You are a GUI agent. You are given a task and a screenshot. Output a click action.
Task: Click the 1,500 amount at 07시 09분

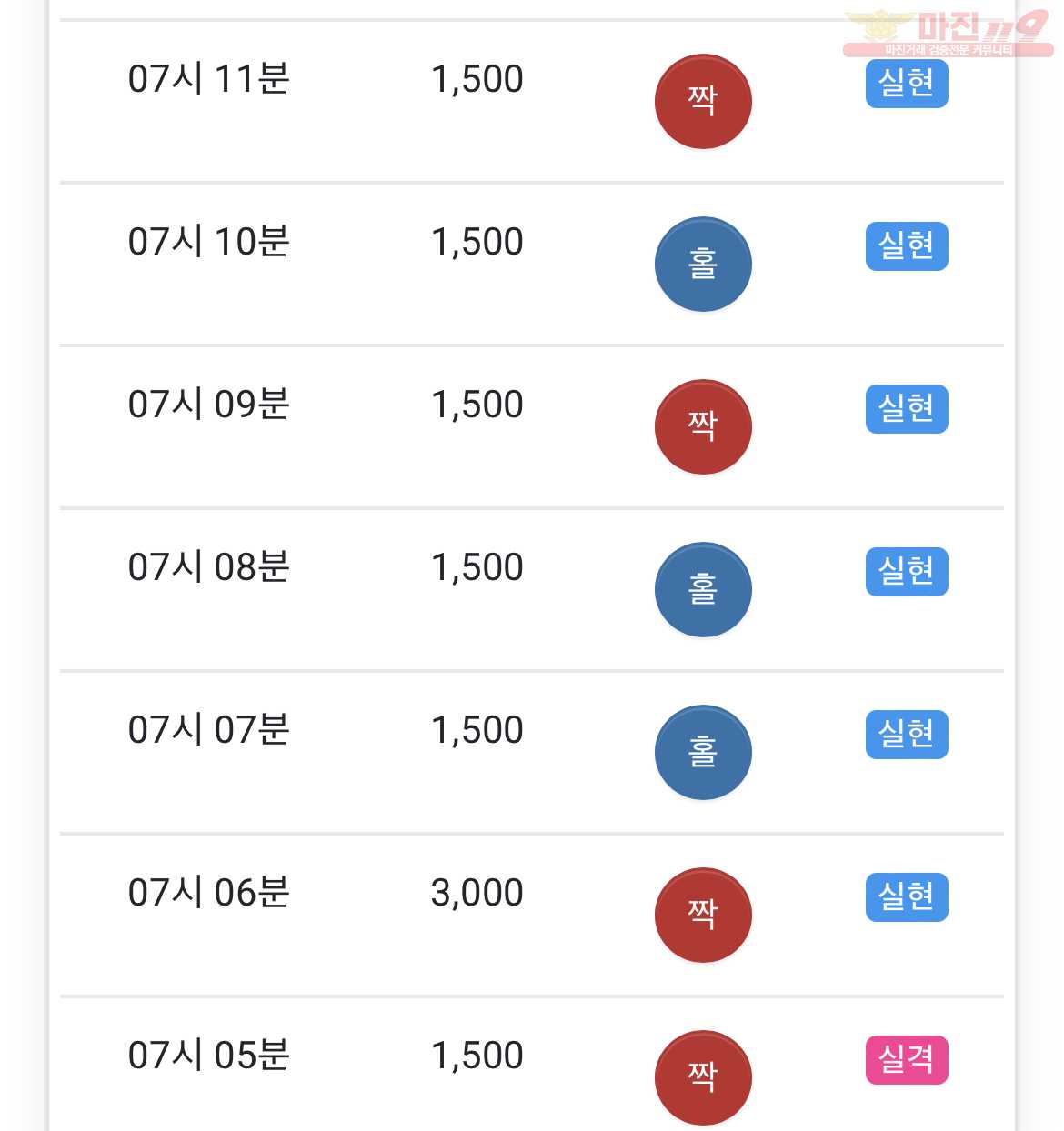tap(477, 405)
